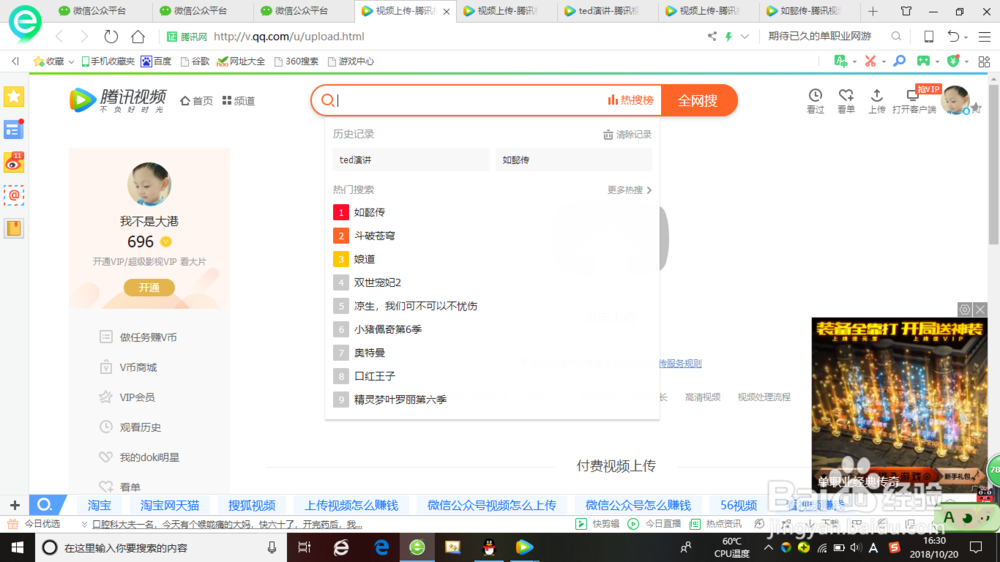Click the Tencent Video logo

(x=118, y=100)
